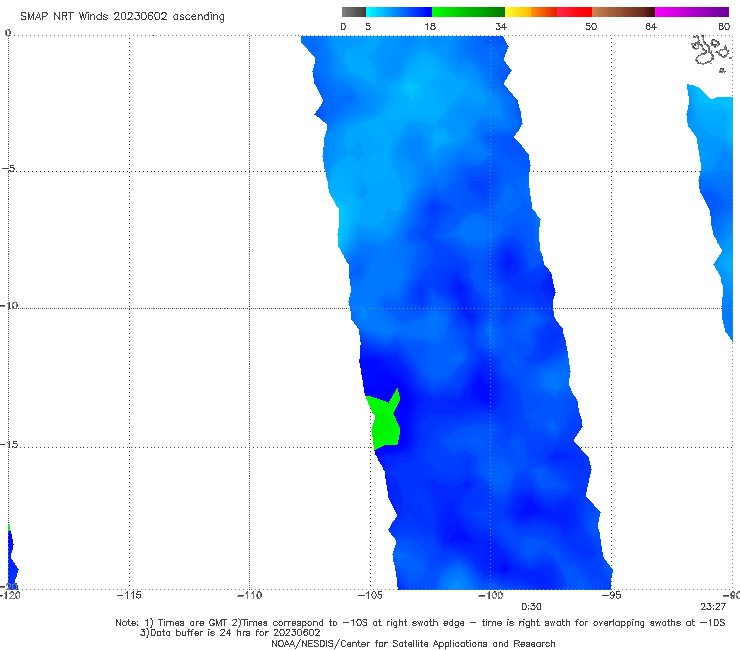Click color bar label '34'
740x650 pixels.
point(501,26)
